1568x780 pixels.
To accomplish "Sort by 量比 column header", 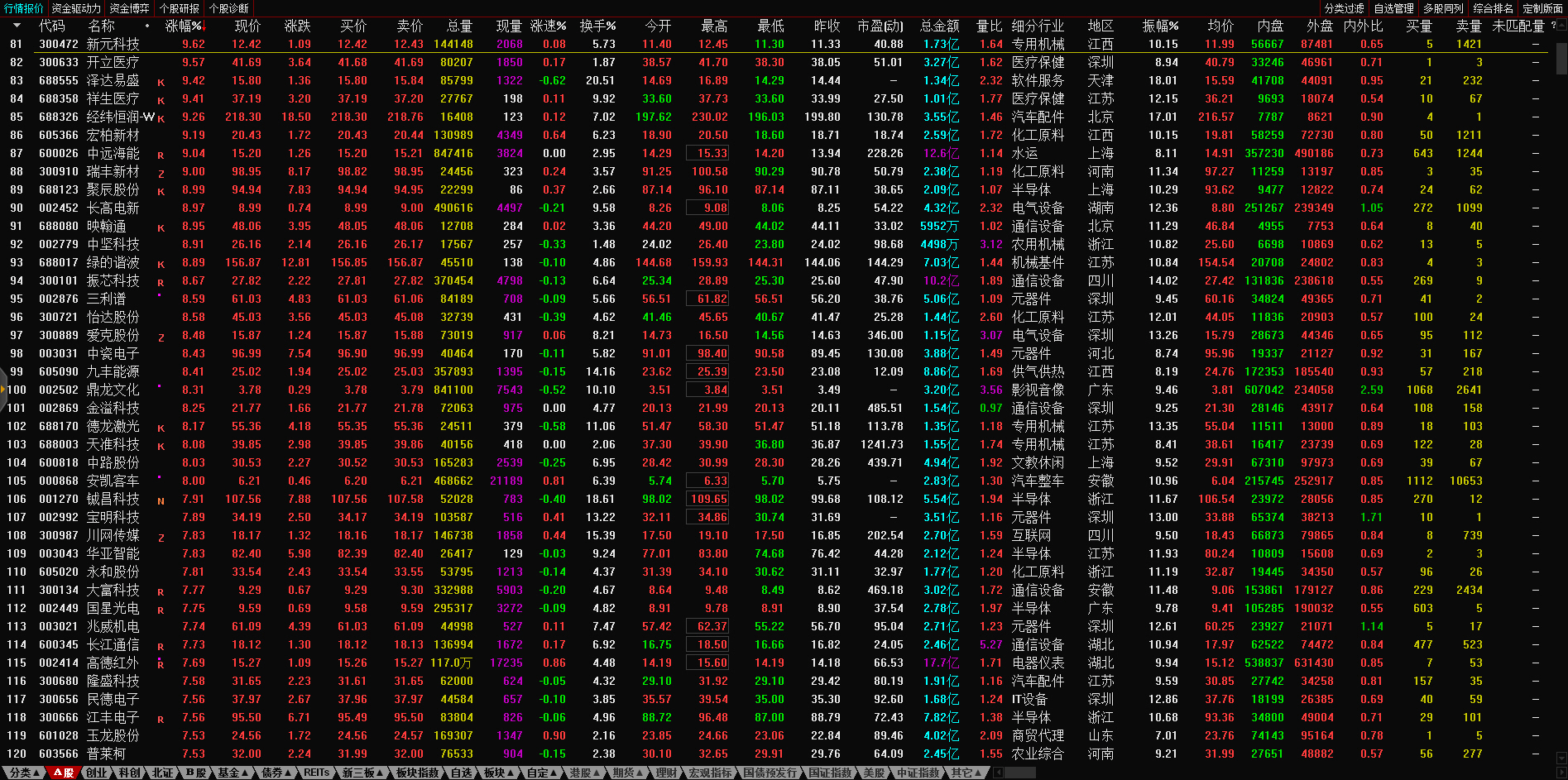I will pyautogui.click(x=989, y=26).
